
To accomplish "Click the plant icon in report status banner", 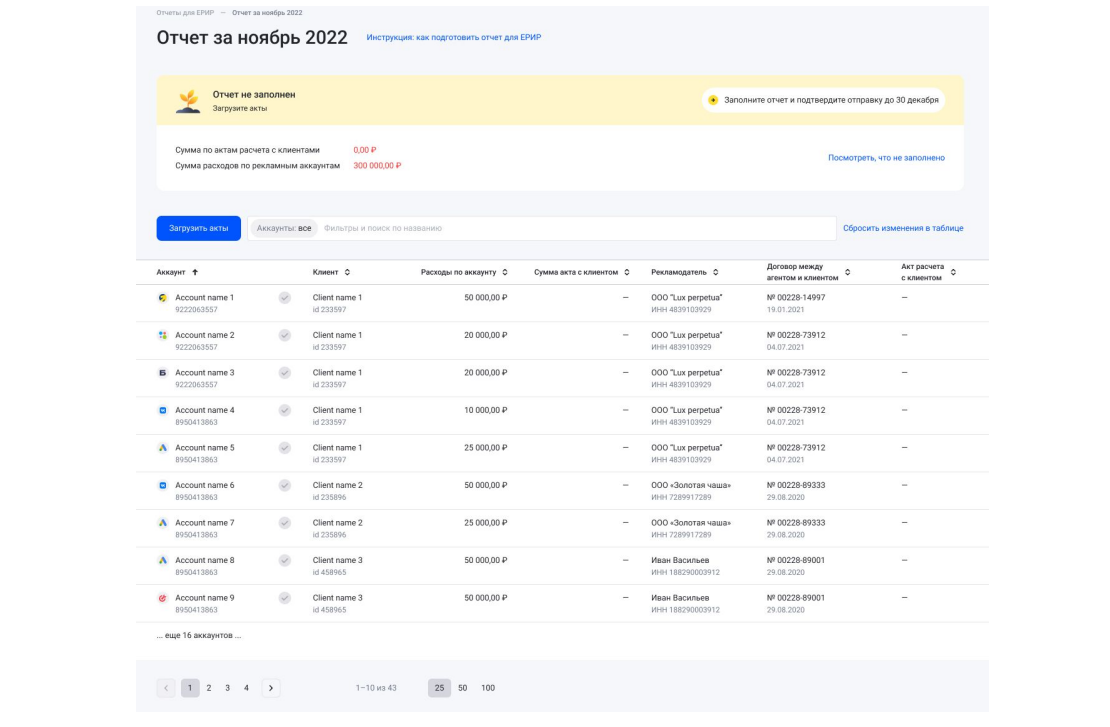I will 187,101.
